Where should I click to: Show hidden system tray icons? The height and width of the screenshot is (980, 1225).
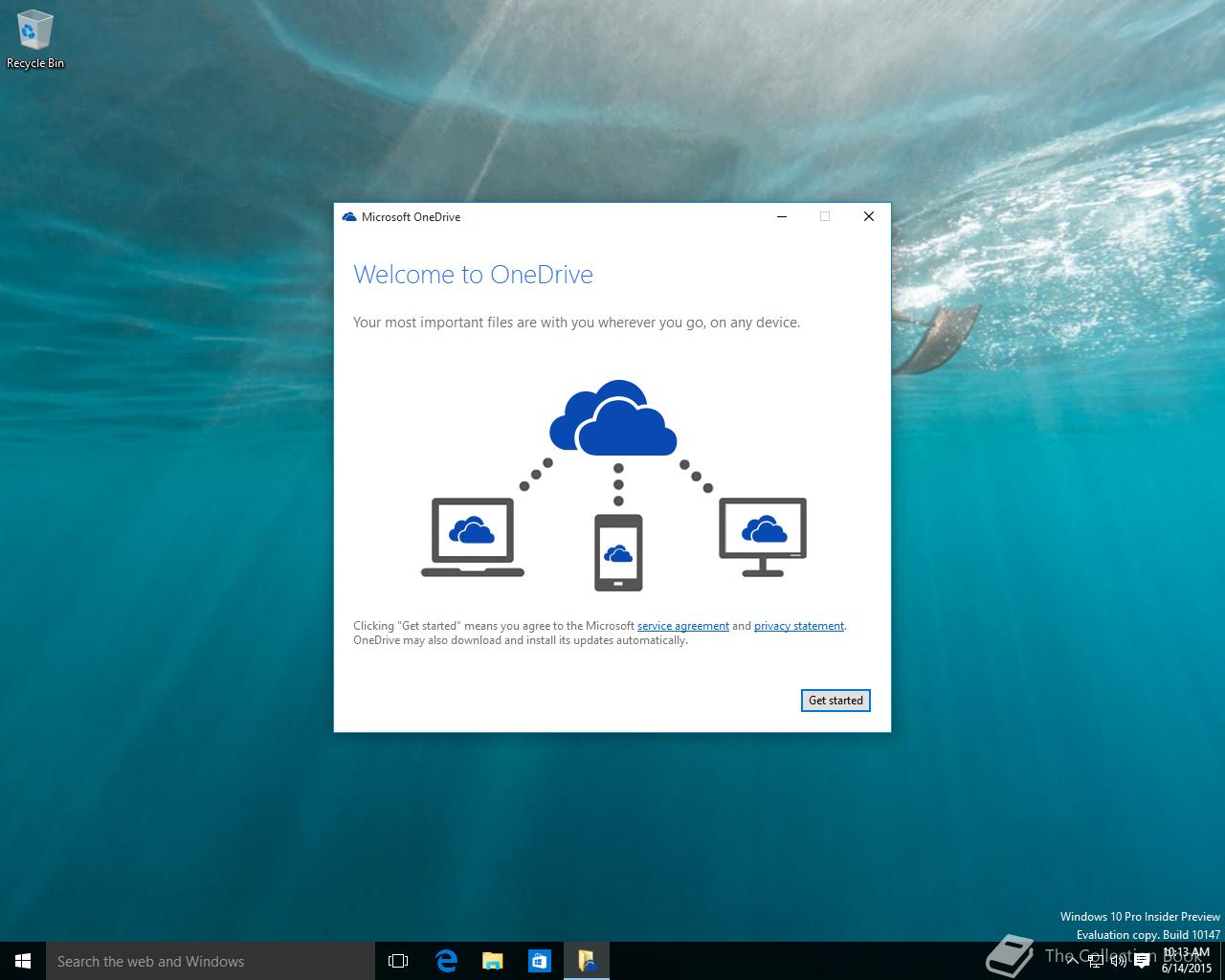tap(1073, 961)
